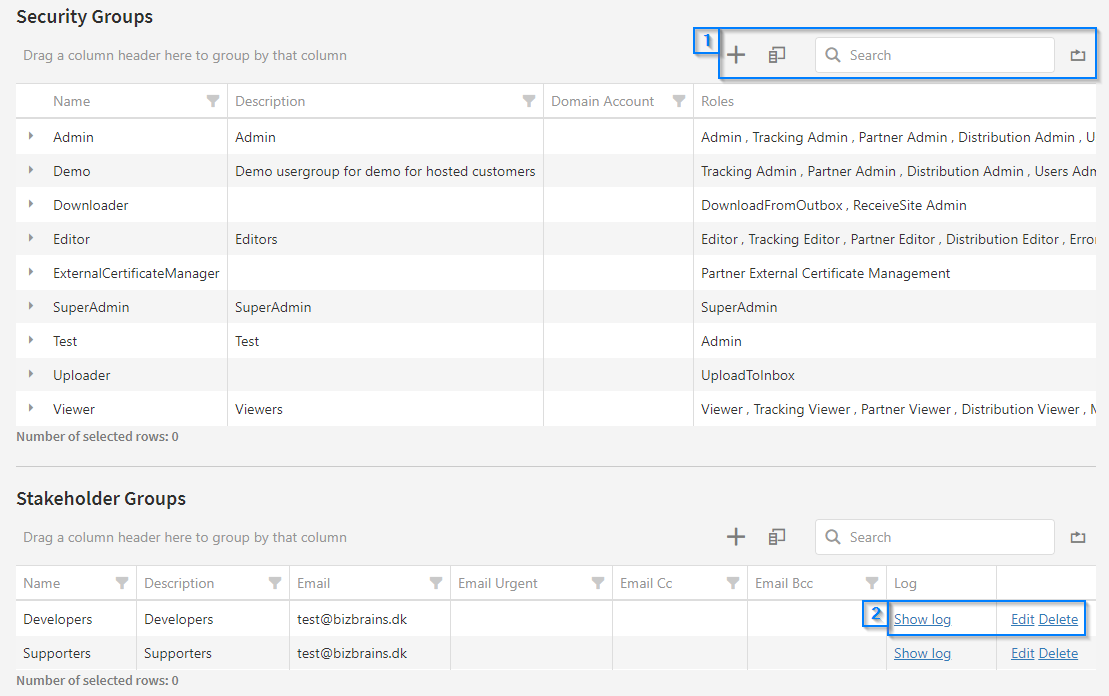The image size is (1109, 696).
Task: Open filter on Email Urgent column
Action: point(598,583)
